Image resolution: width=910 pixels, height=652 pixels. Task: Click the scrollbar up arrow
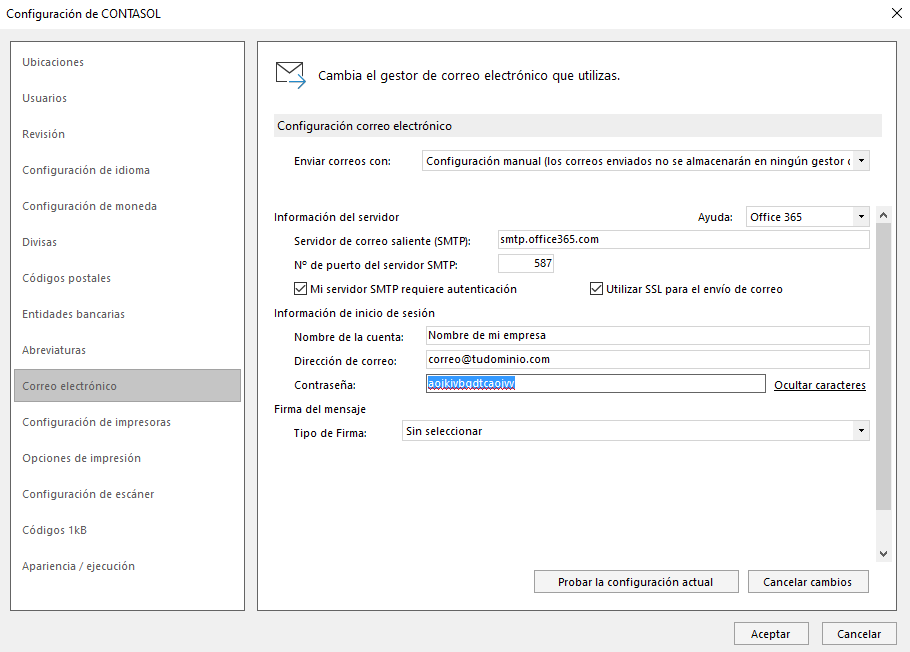[883, 215]
